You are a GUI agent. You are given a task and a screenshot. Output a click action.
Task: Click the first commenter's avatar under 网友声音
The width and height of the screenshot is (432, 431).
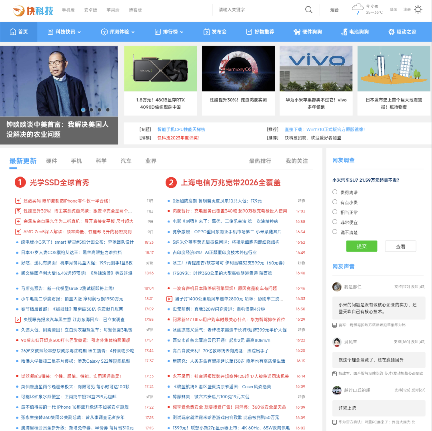pyautogui.click(x=337, y=286)
